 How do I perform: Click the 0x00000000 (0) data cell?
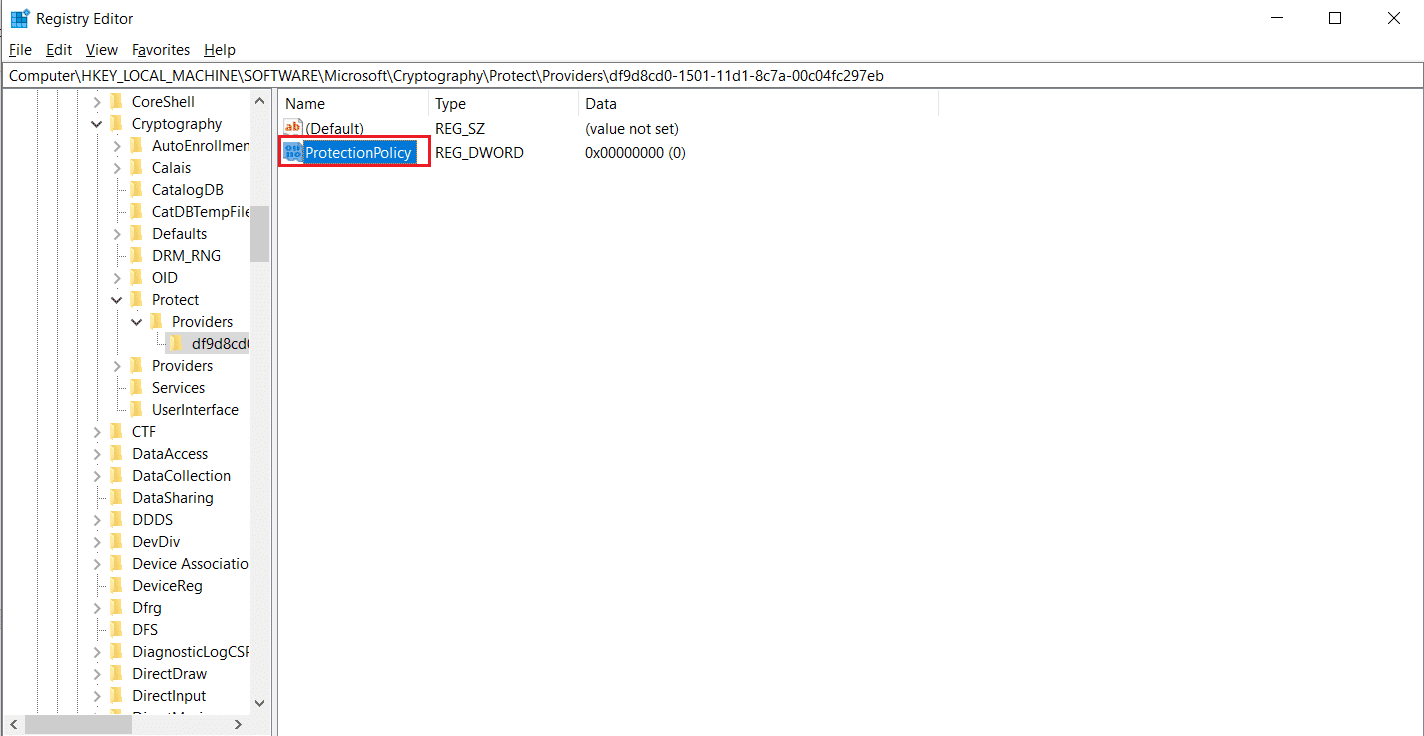coord(635,153)
